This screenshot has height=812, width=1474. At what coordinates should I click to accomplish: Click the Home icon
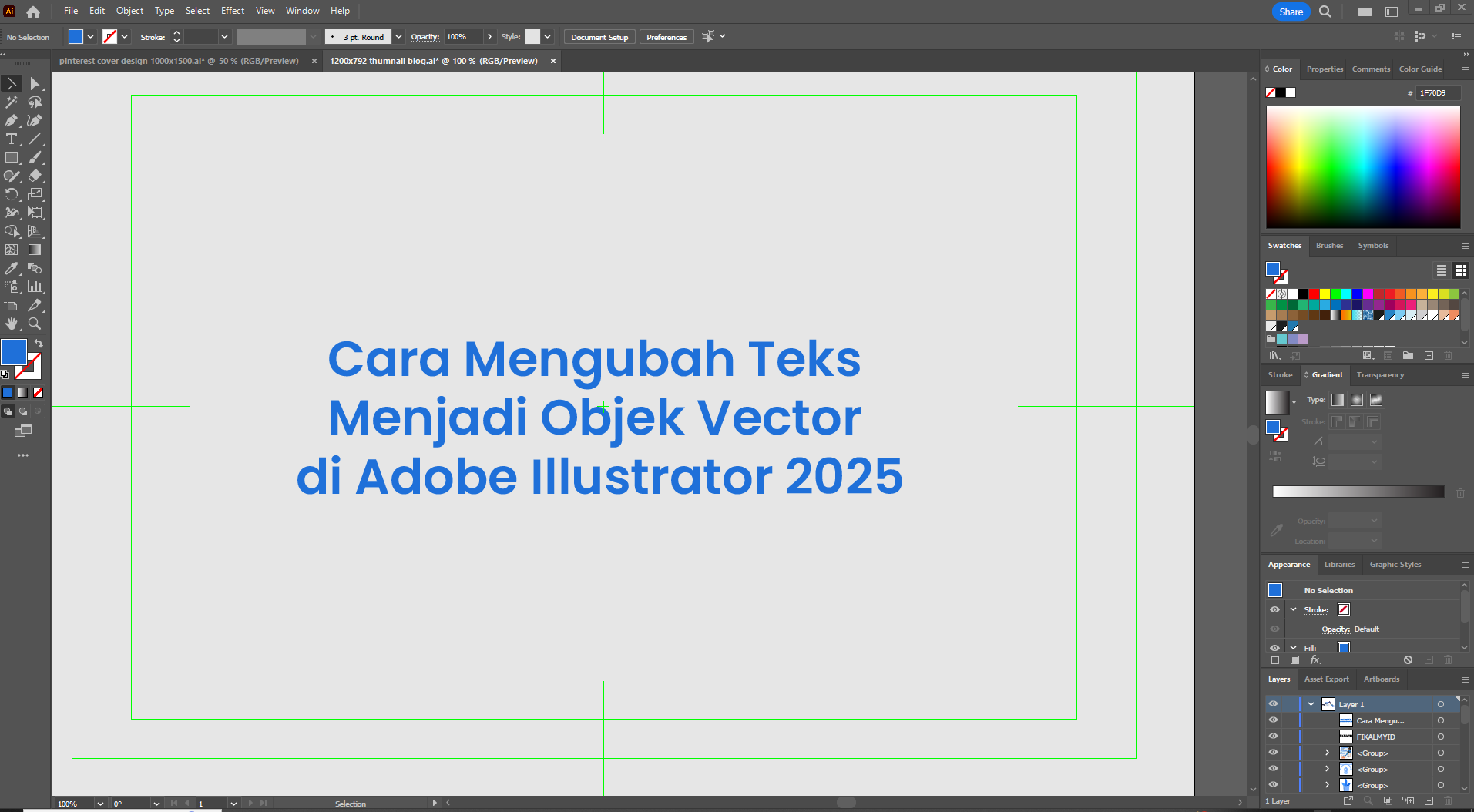click(x=33, y=12)
